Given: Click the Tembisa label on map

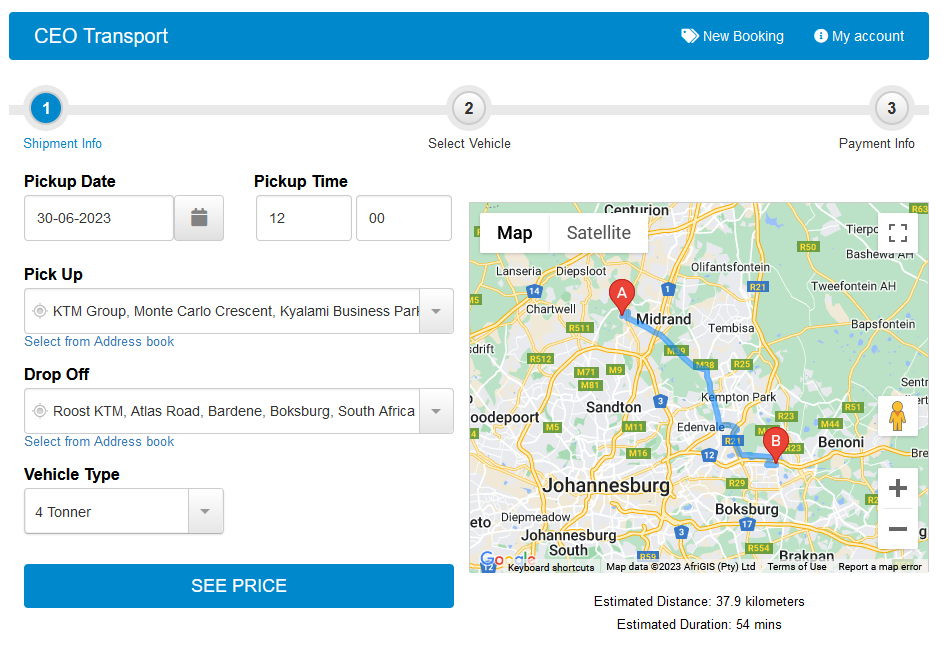Looking at the screenshot, I should click(731, 328).
